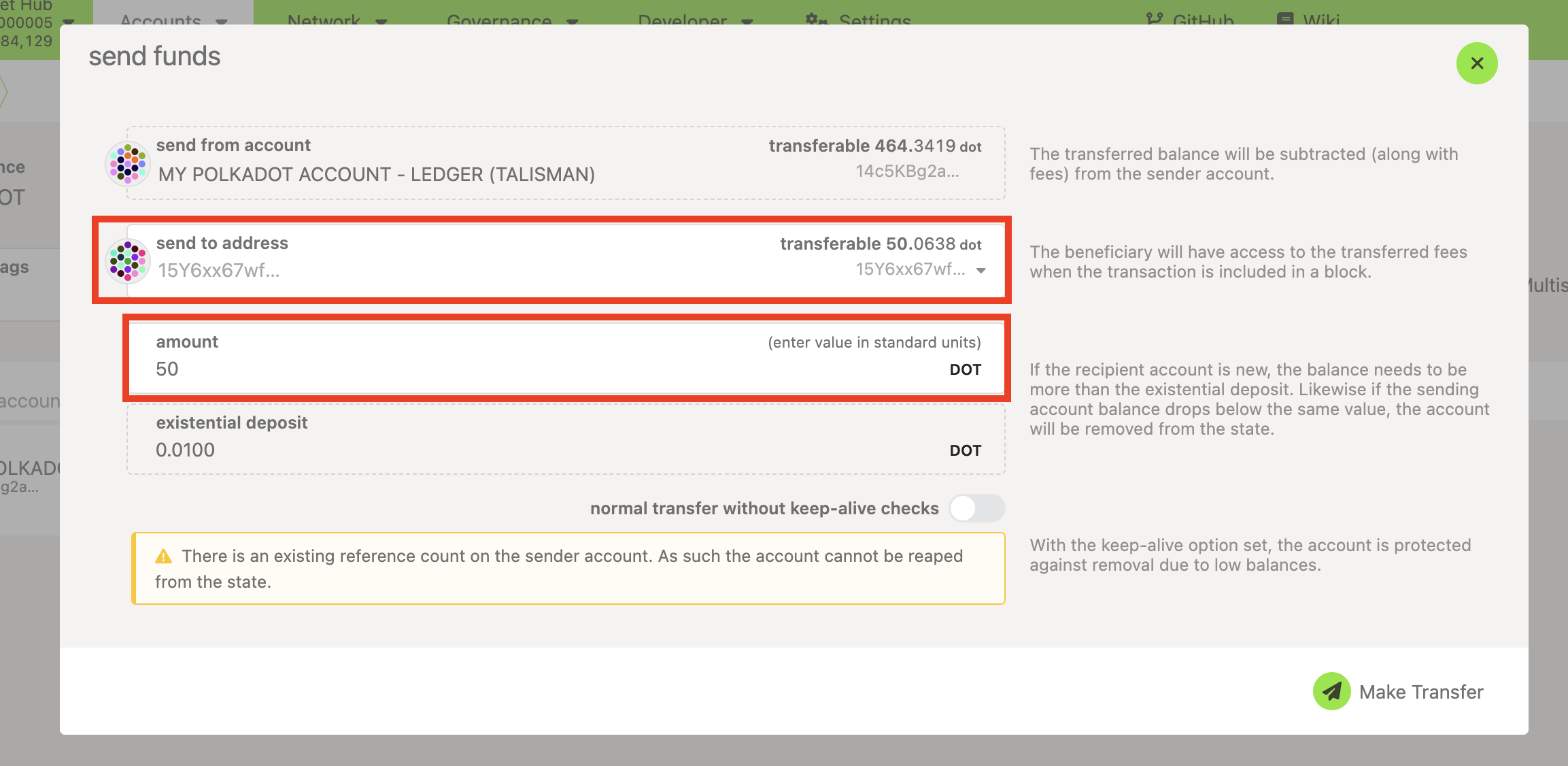Close the send funds dialog
Screen dimensions: 1568x766
click(x=1476, y=63)
